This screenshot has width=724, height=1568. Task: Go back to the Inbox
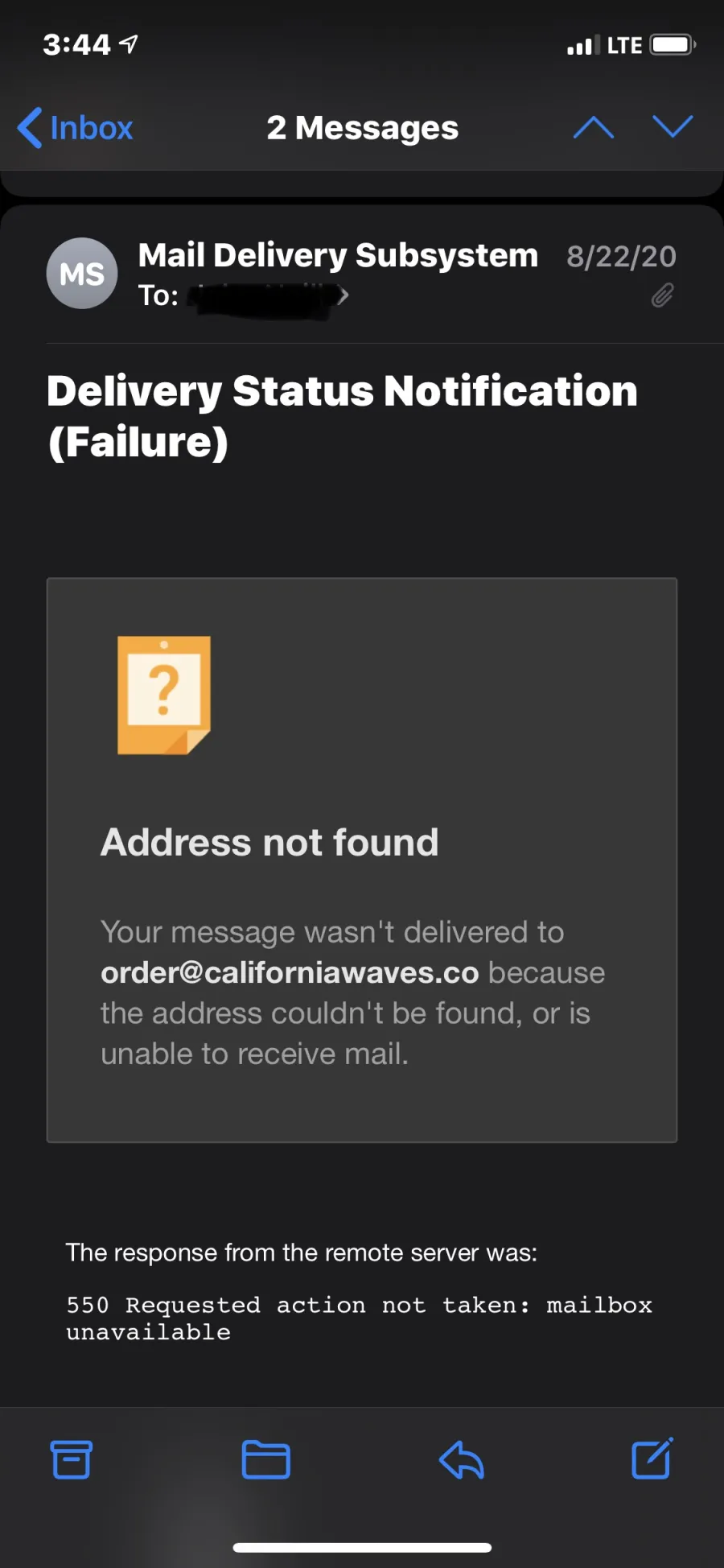(x=75, y=128)
